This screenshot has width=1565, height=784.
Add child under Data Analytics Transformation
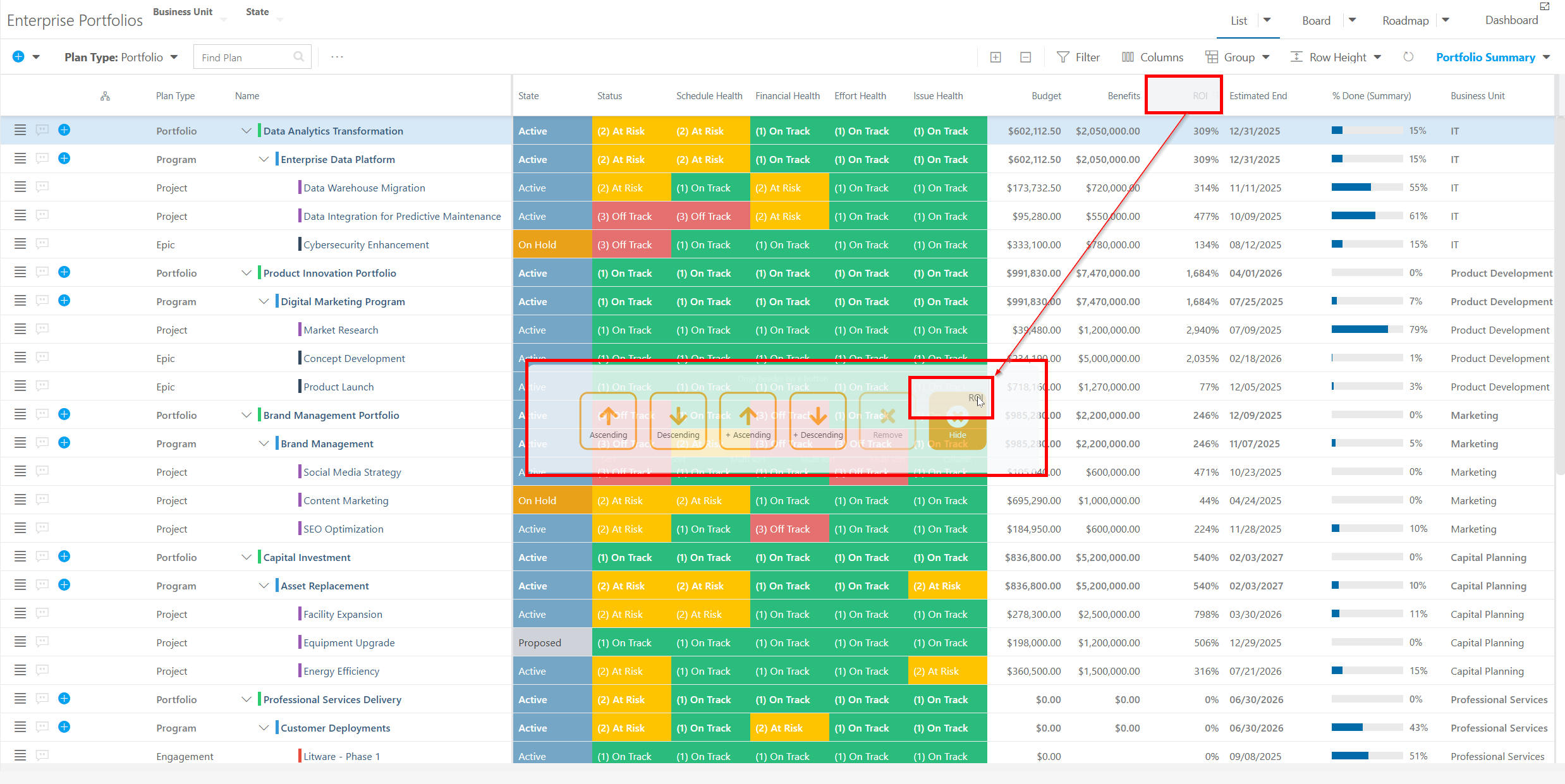tap(64, 130)
